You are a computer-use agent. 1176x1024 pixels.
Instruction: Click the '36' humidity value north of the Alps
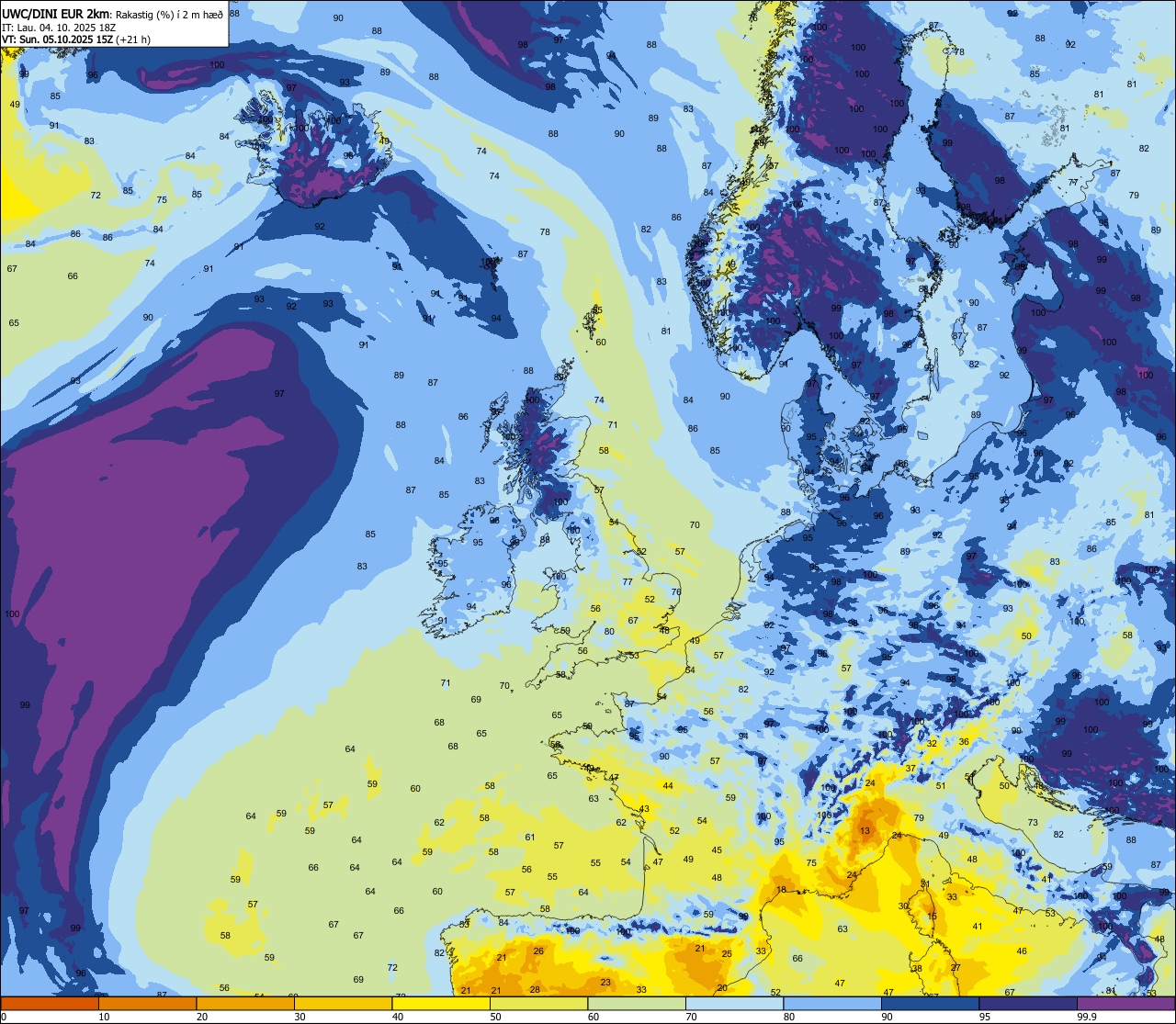point(964,742)
